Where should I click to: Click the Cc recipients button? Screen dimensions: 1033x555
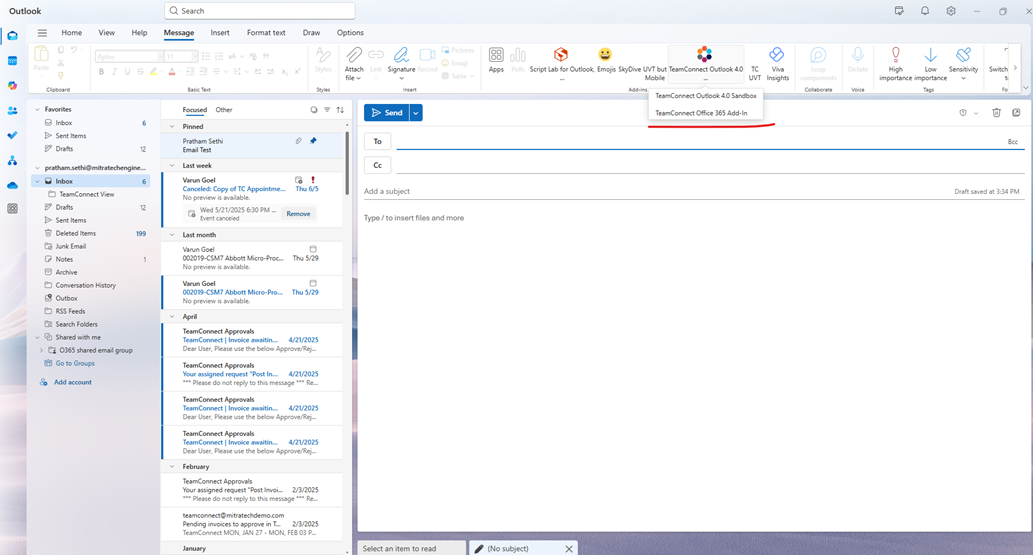(x=377, y=165)
